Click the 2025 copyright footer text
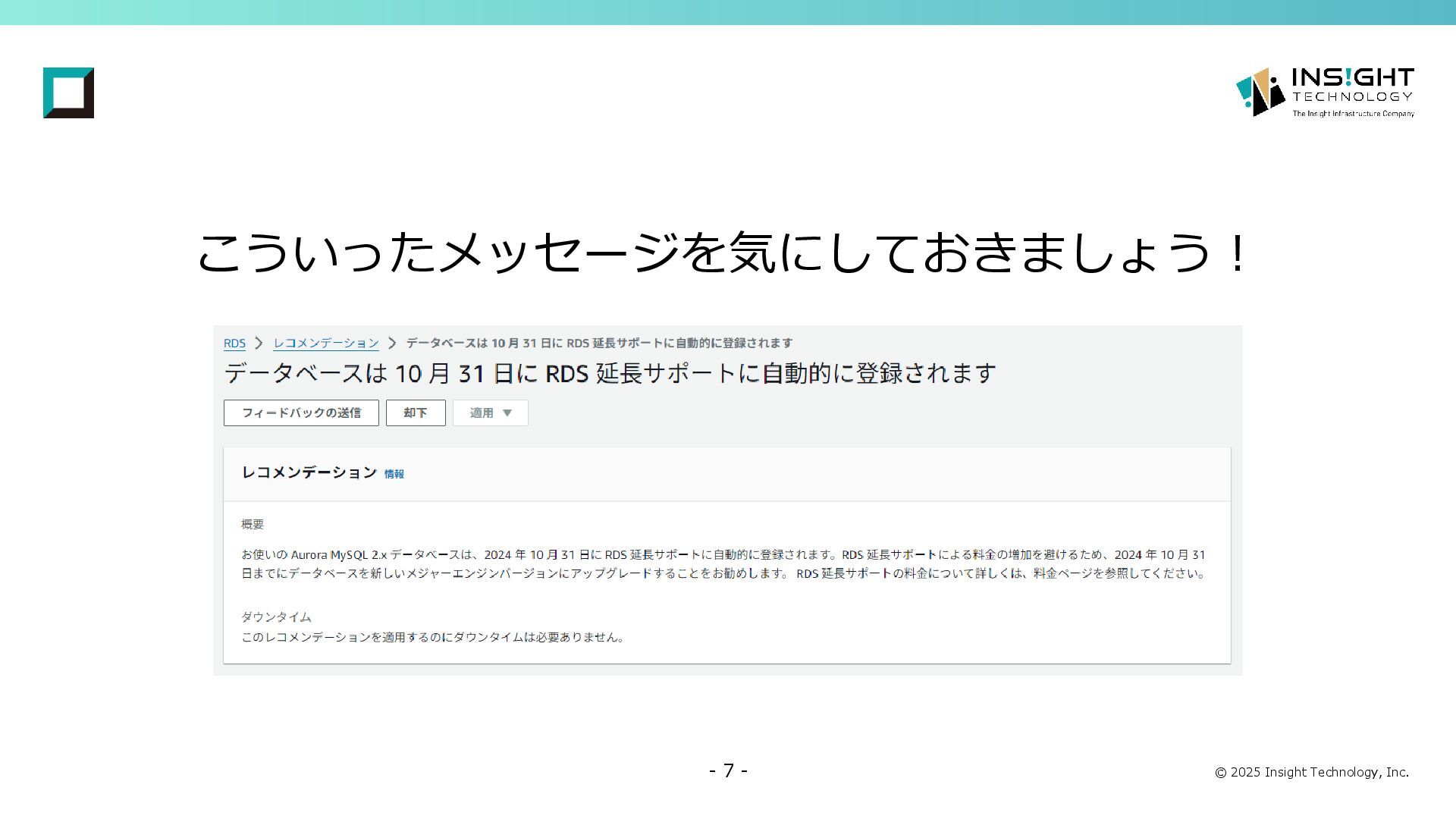Image resolution: width=1456 pixels, height=819 pixels. tap(1311, 772)
